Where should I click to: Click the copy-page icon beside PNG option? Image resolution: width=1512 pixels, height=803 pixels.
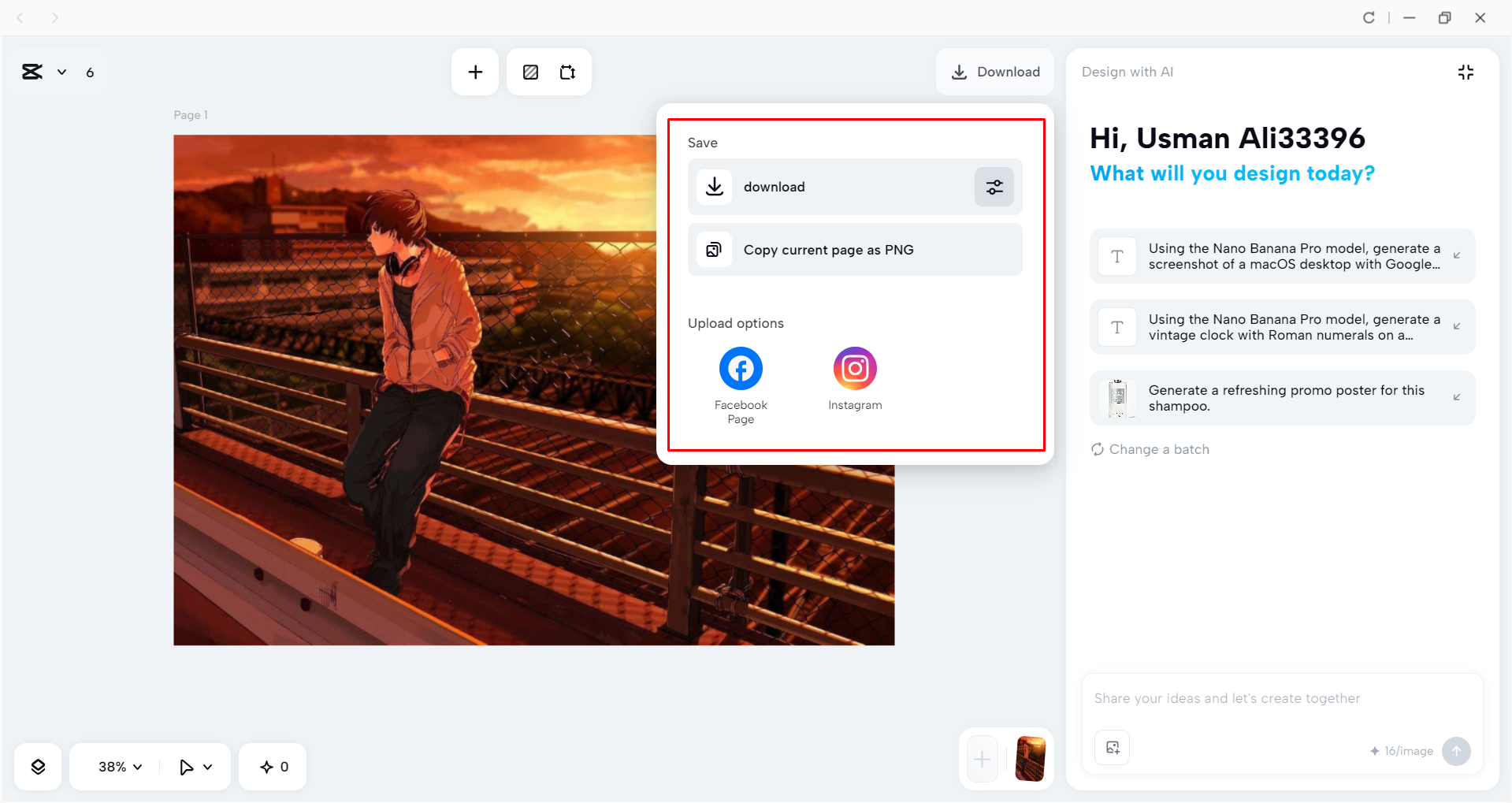tap(714, 250)
